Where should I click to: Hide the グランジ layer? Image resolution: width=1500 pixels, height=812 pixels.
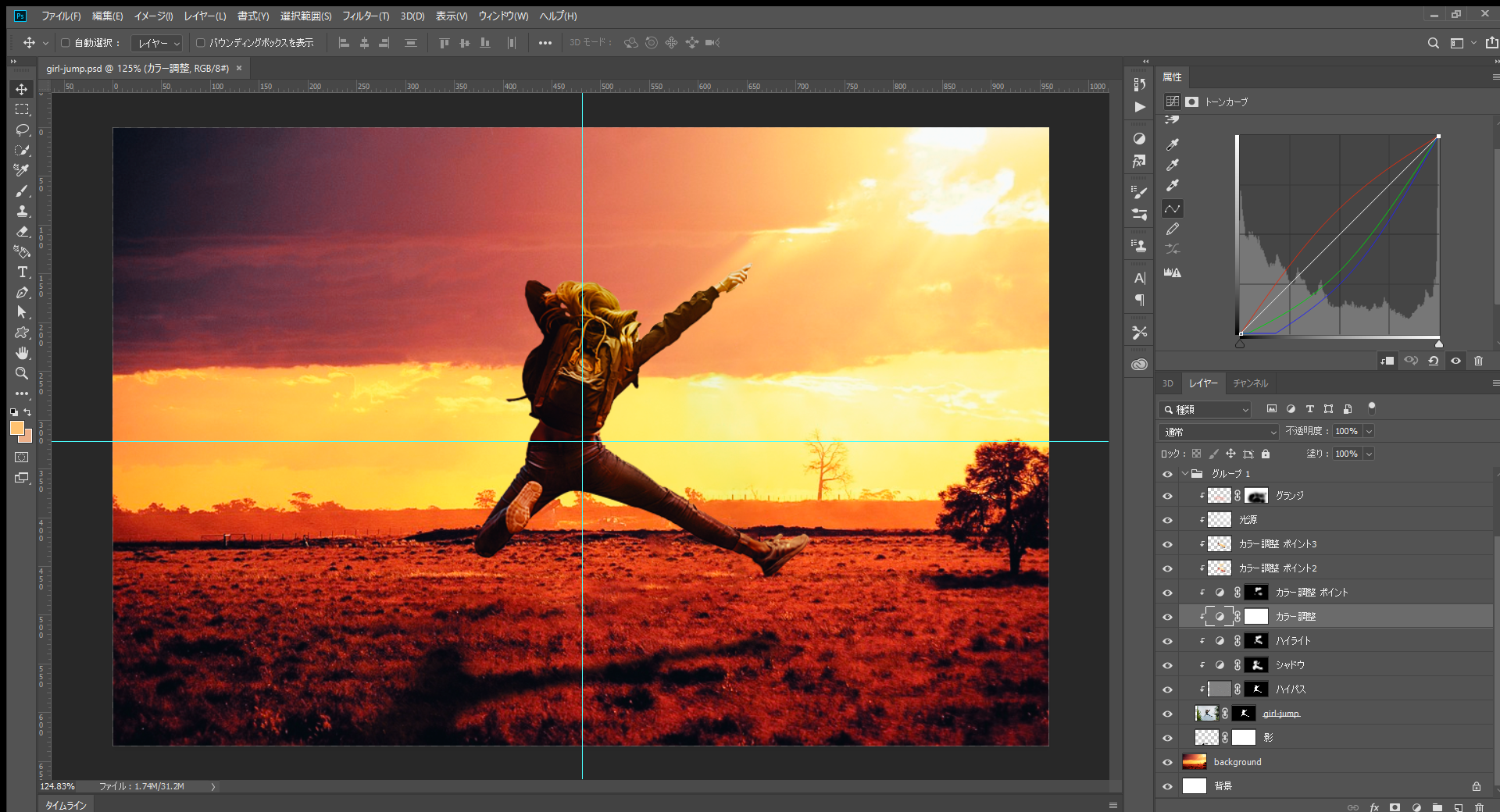point(1167,496)
